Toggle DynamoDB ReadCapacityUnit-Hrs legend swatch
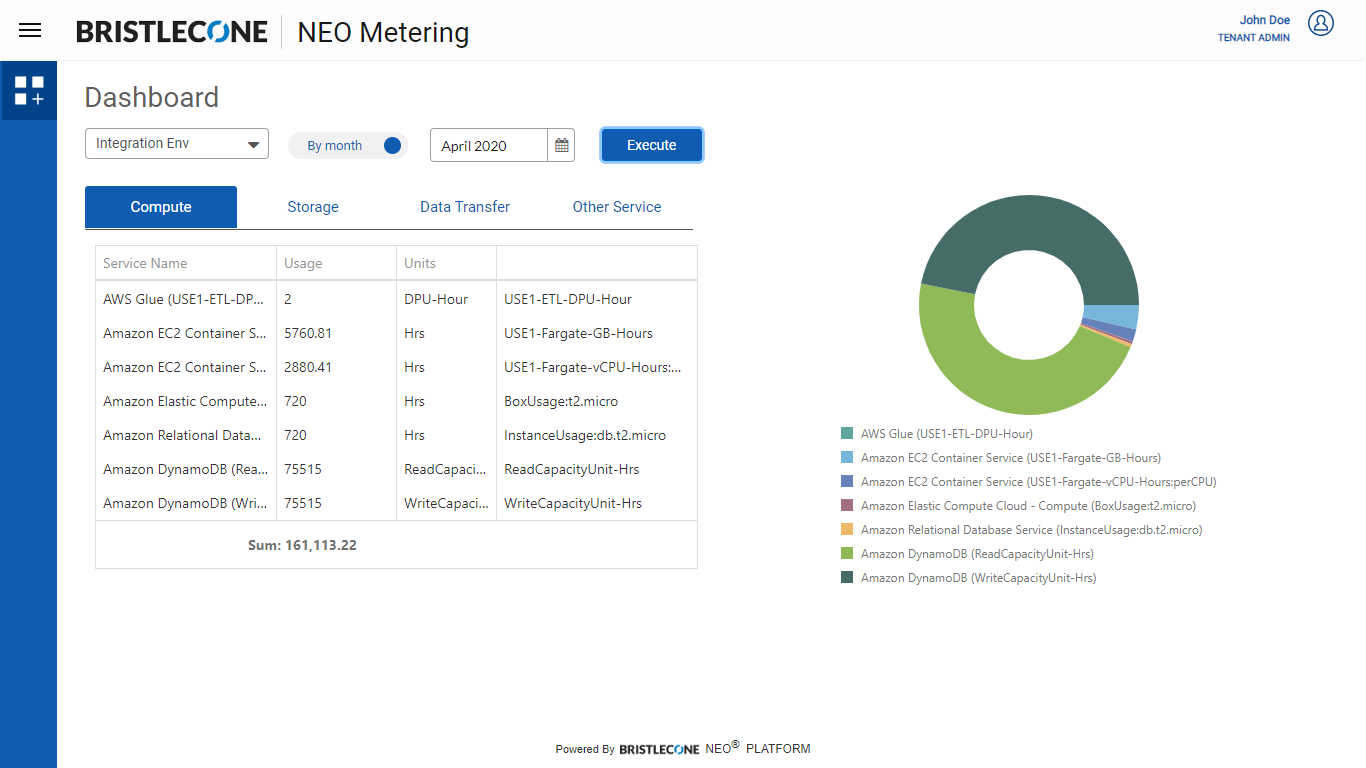The image size is (1366, 768). coord(847,554)
